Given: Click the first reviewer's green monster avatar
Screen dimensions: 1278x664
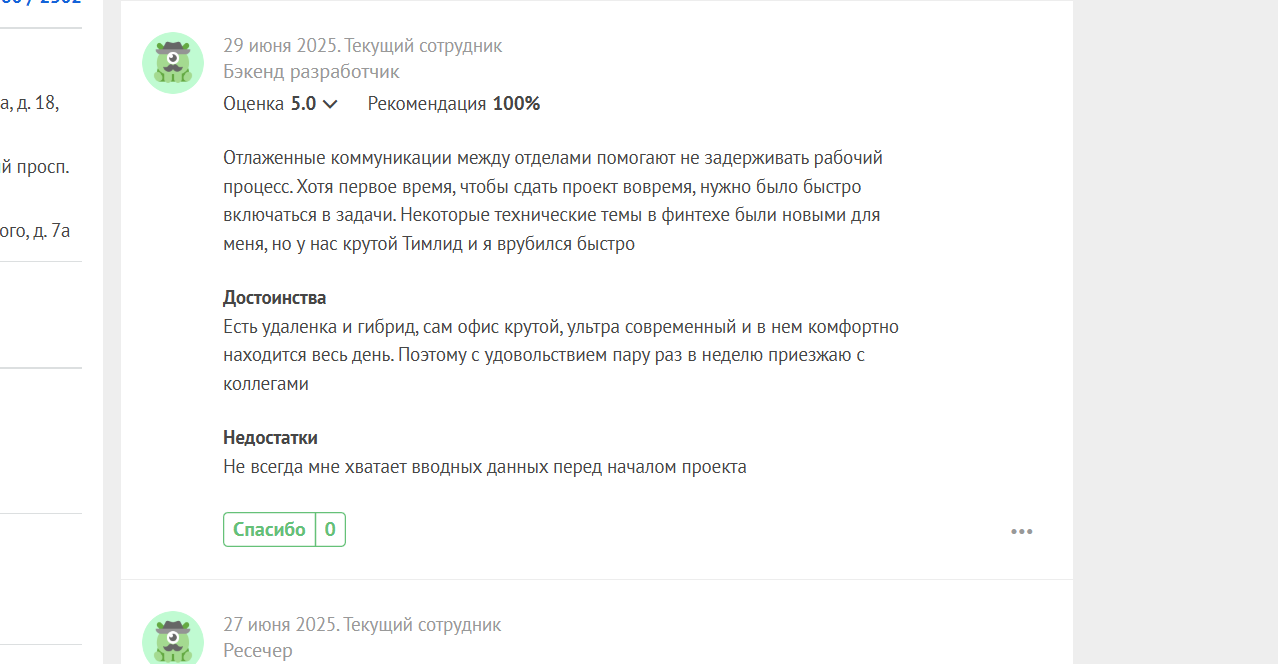Looking at the screenshot, I should coord(173,63).
